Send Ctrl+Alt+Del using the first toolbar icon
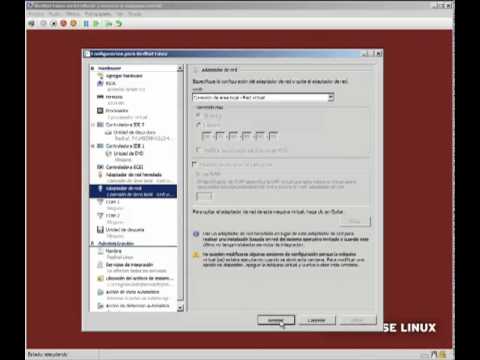 [x=32, y=24]
